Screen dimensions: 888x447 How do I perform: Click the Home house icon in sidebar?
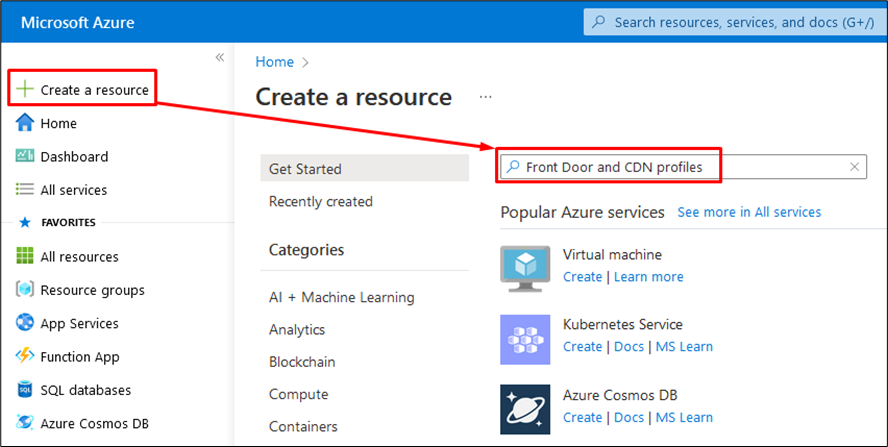click(x=25, y=122)
